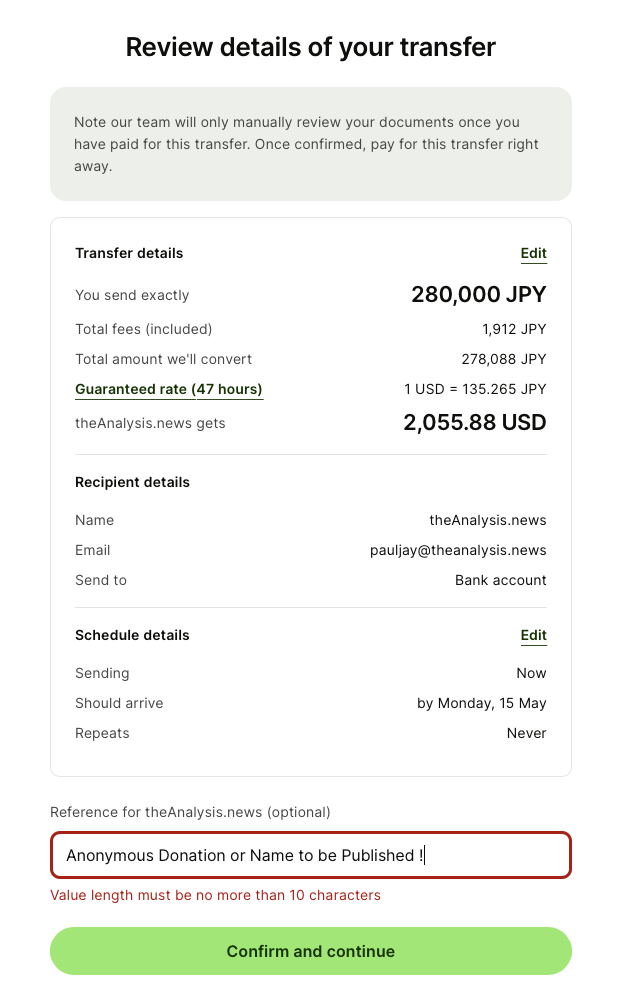The height and width of the screenshot is (986, 619).
Task: Click the recipient email pauljay@theanalysis.news
Action: (458, 551)
